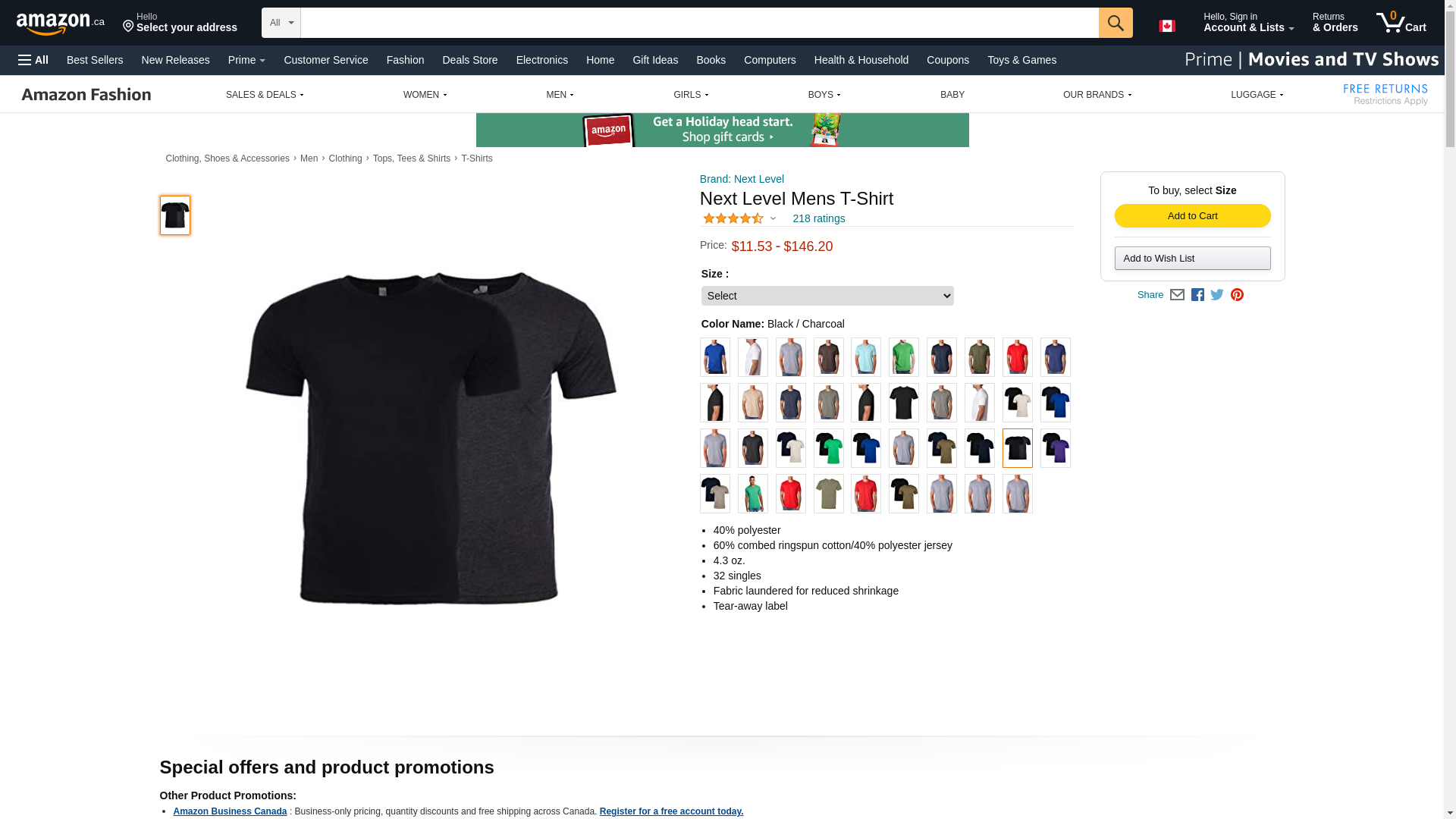Expand the search category All dropdown

click(x=281, y=23)
